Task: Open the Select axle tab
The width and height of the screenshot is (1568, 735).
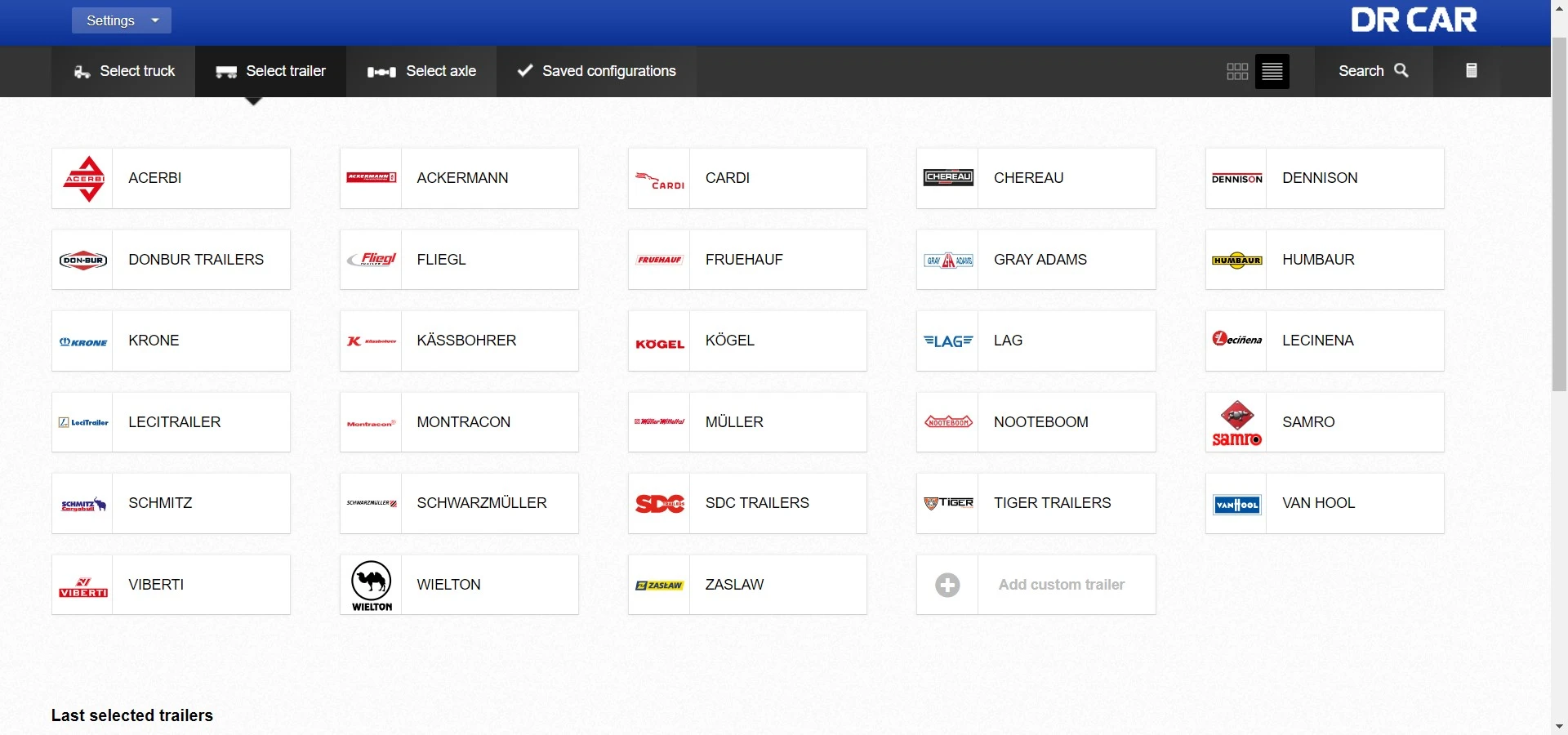Action: [421, 71]
